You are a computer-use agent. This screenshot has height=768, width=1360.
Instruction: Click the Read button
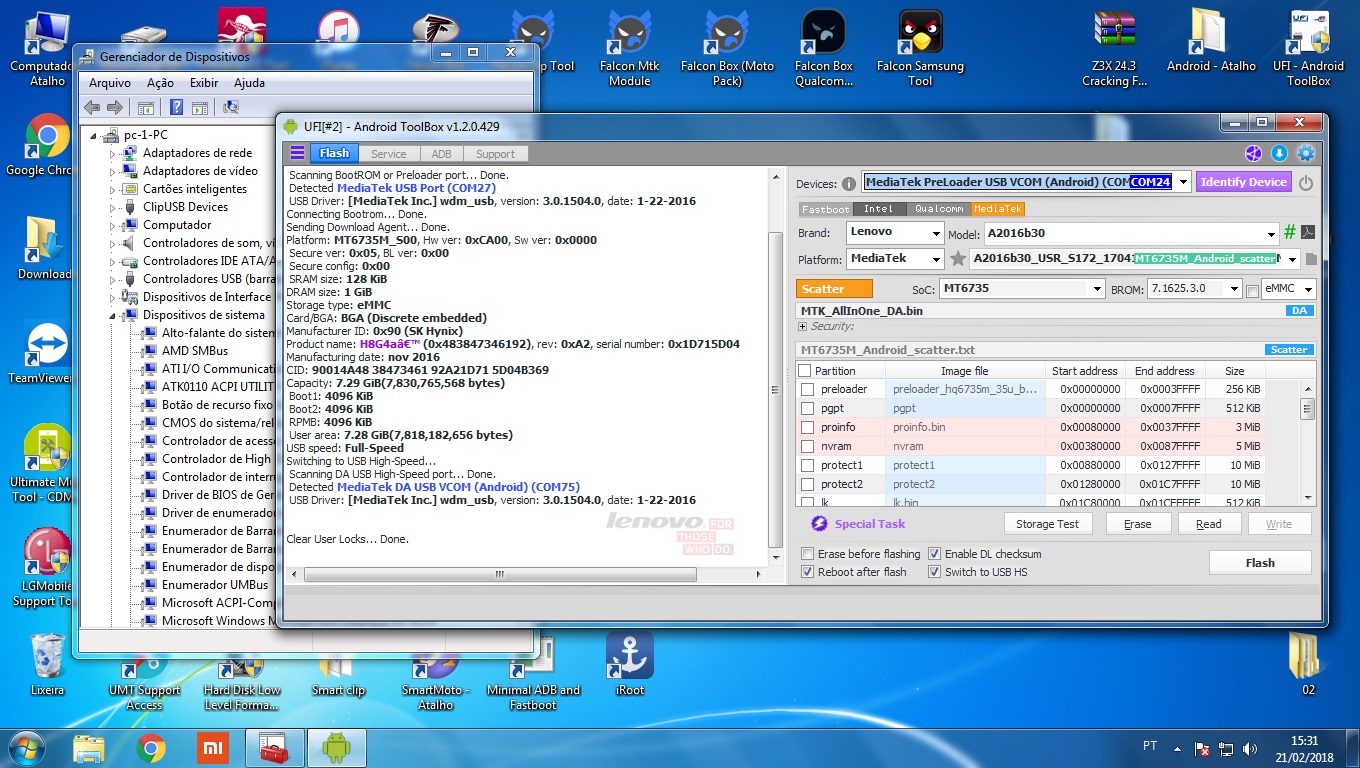coord(1208,524)
